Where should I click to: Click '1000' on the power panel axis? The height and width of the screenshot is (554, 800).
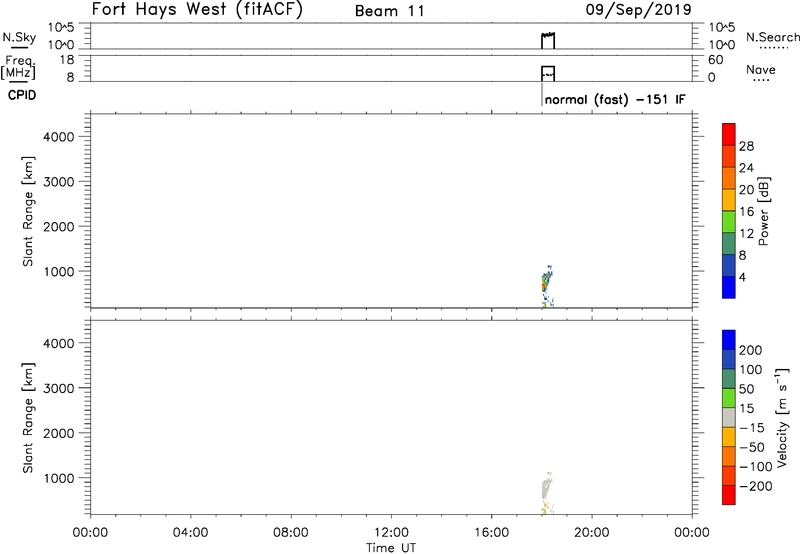pos(59,271)
